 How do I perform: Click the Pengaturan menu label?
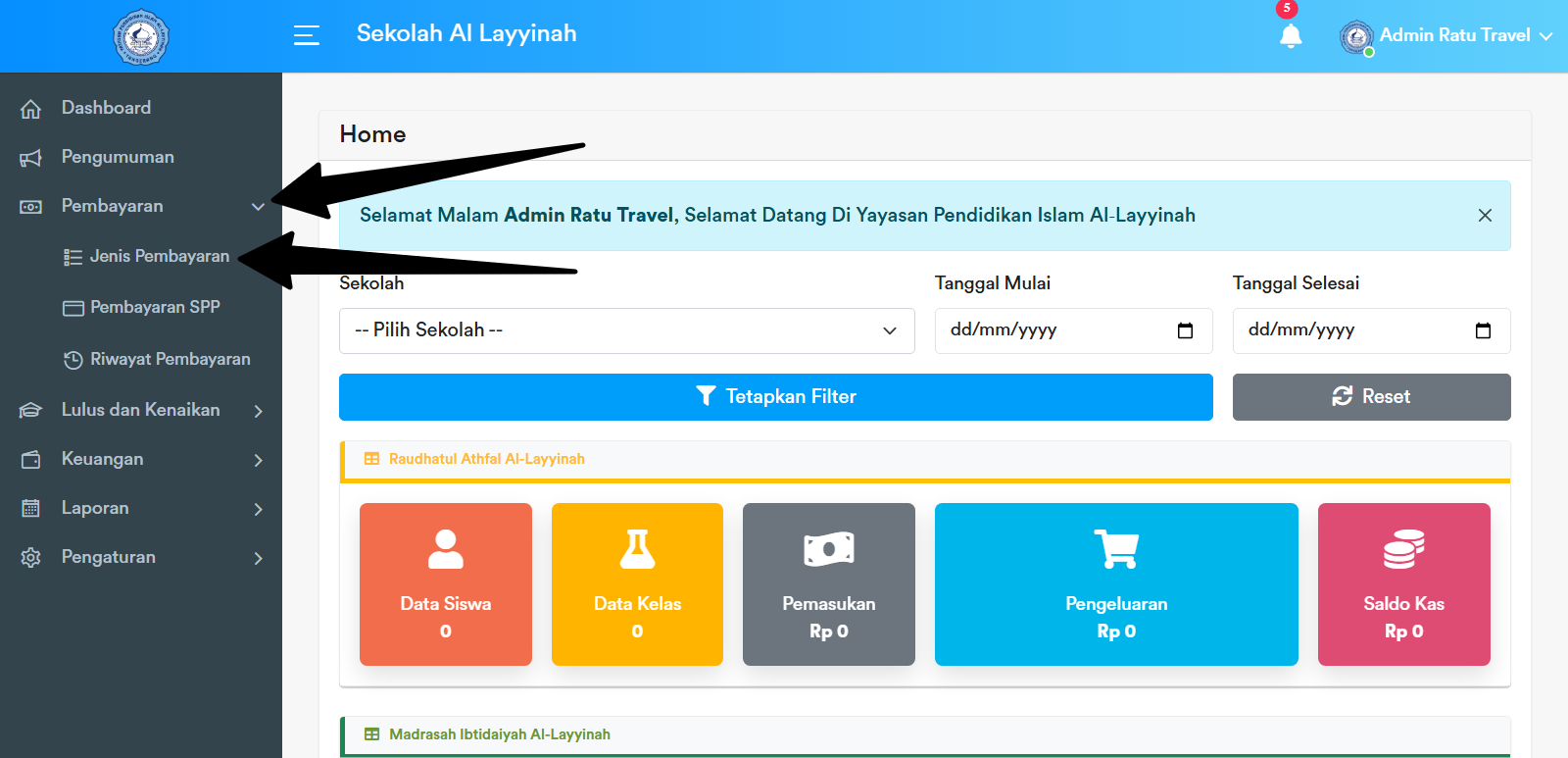109,557
